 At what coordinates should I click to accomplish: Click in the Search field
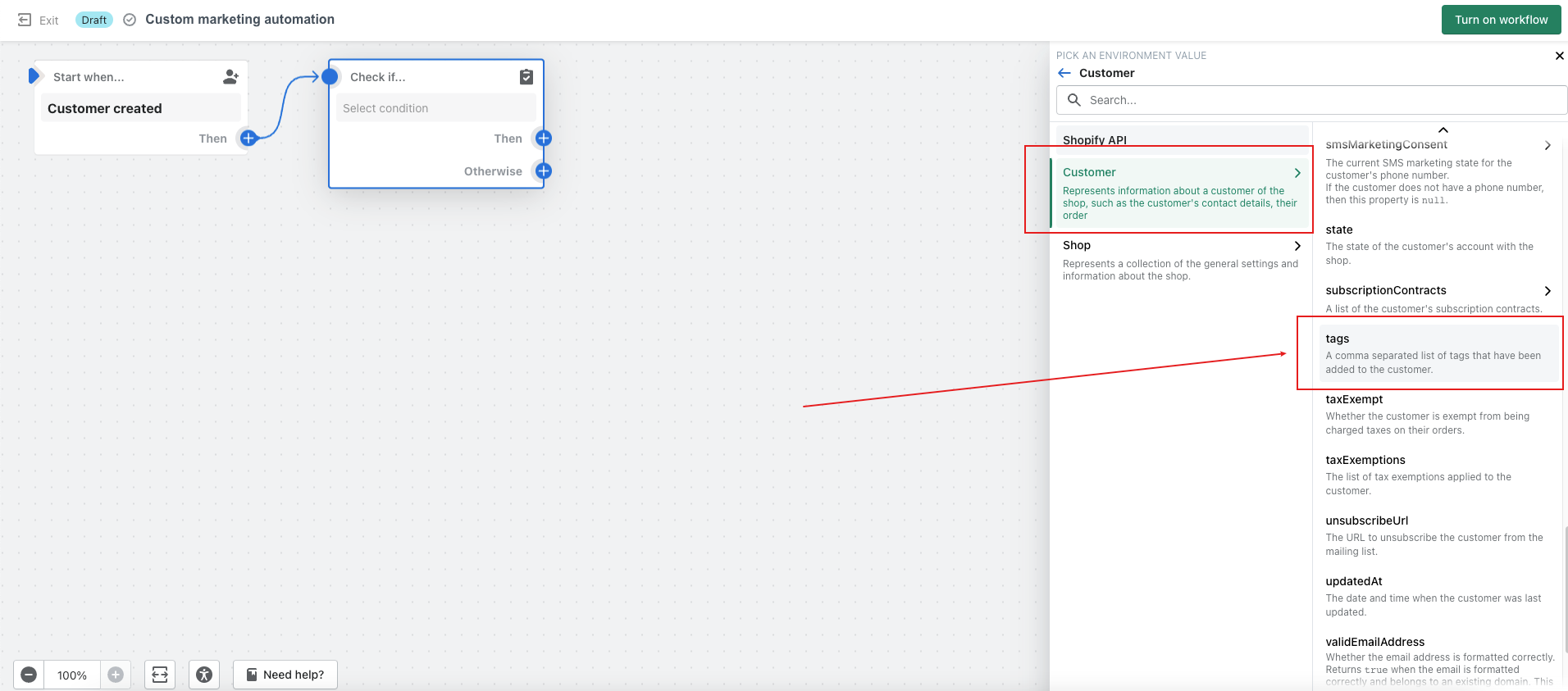[1312, 100]
